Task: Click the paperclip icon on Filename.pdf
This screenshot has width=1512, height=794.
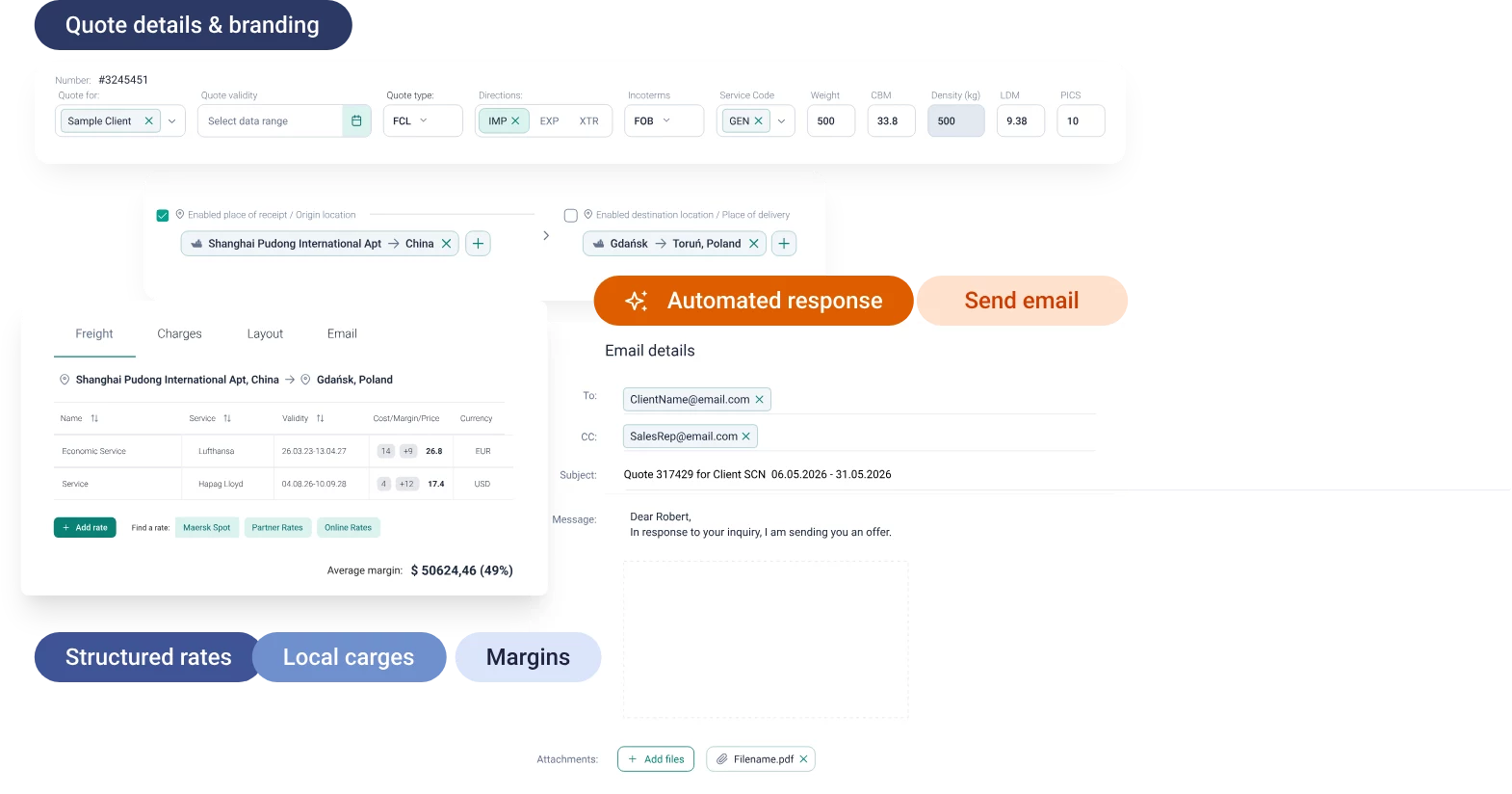Action: pos(721,759)
